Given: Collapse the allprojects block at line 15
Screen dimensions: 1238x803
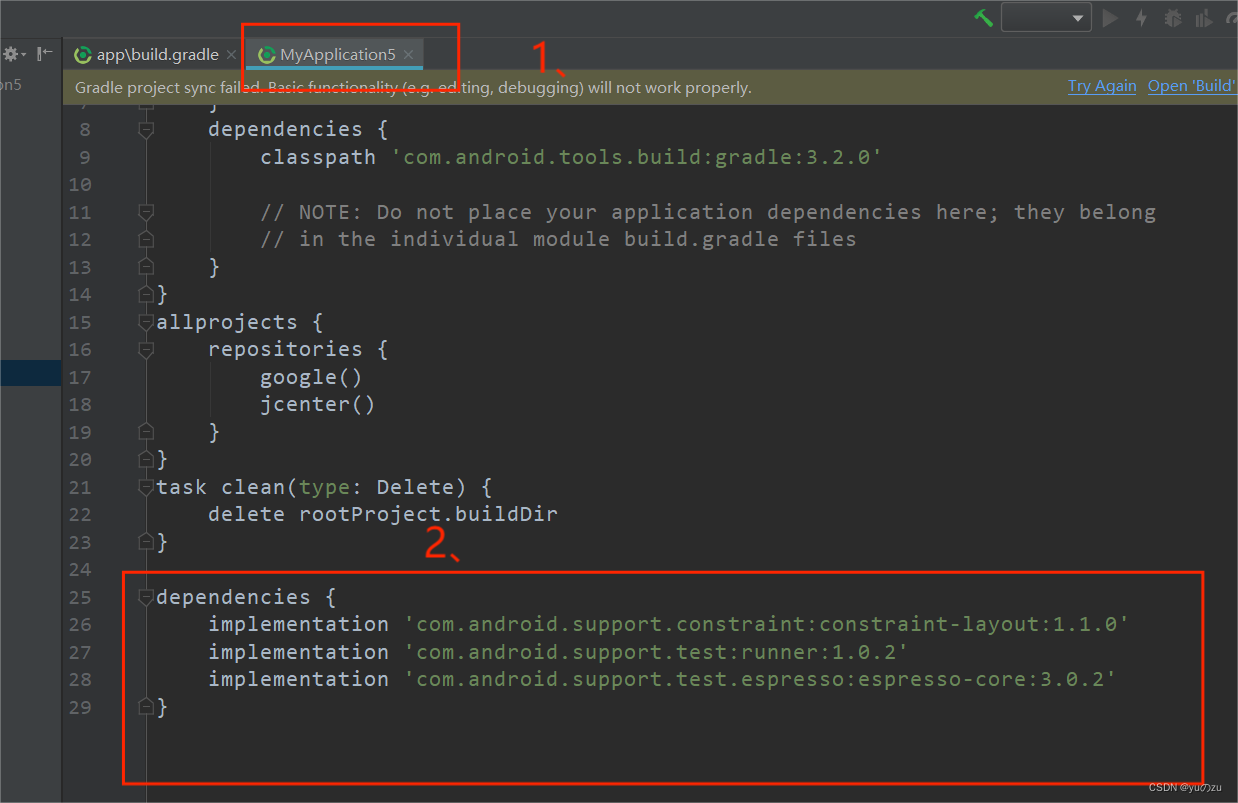Looking at the screenshot, I should (x=146, y=322).
